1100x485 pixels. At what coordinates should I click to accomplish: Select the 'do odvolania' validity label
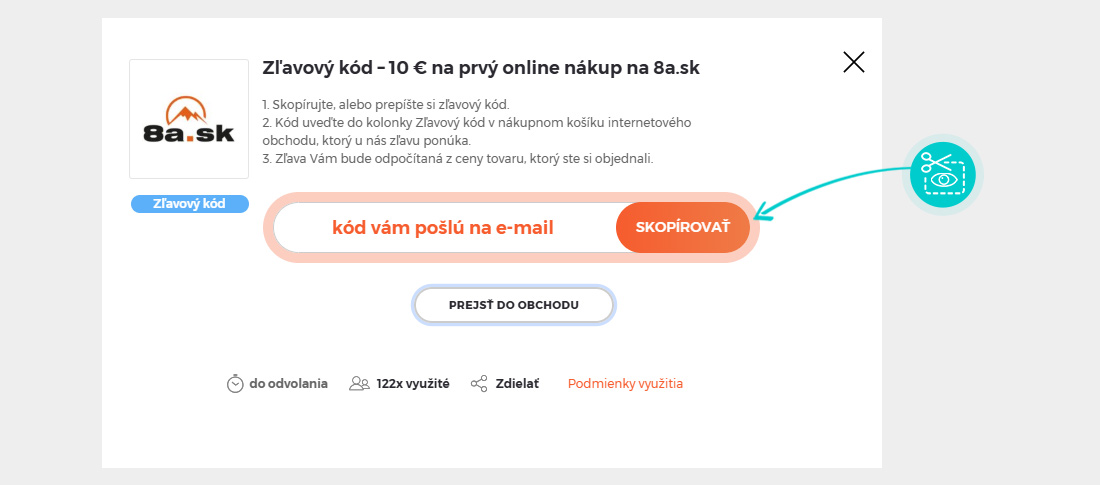point(288,384)
